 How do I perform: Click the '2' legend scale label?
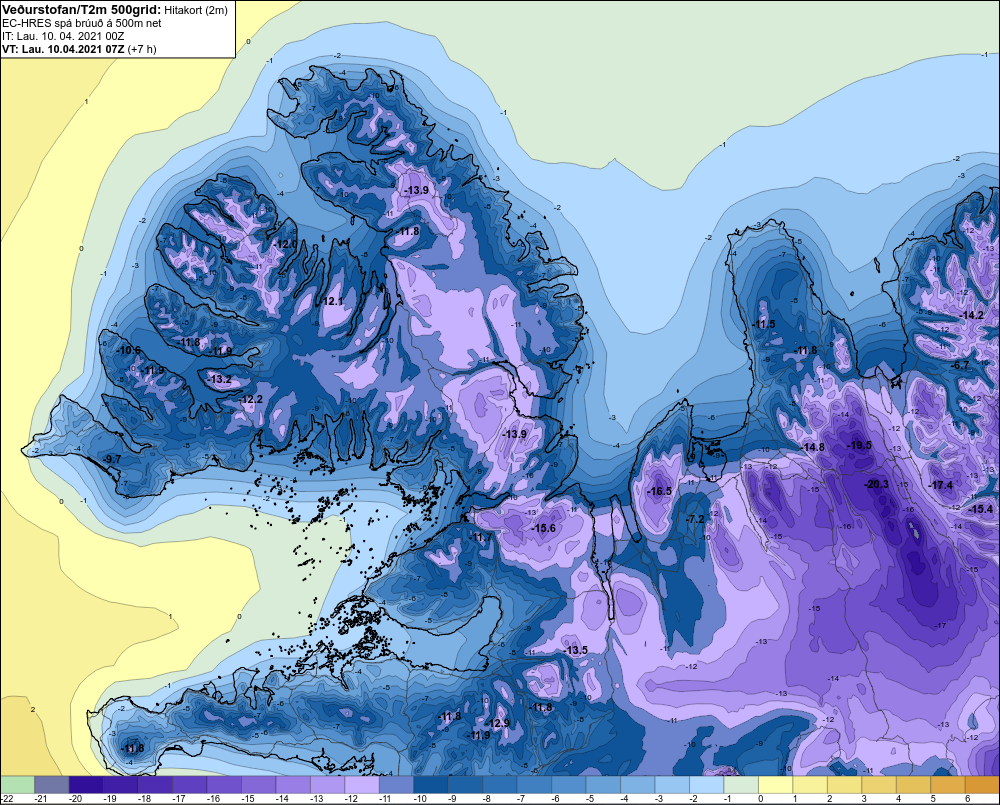[830, 799]
